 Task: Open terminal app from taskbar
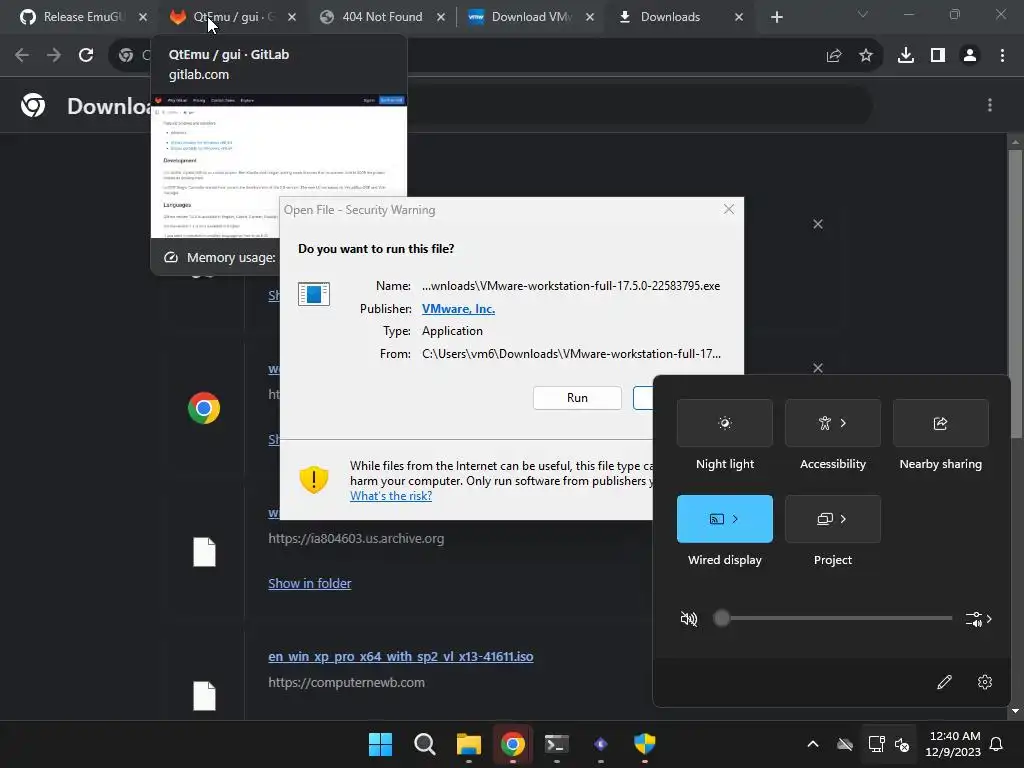coord(556,744)
